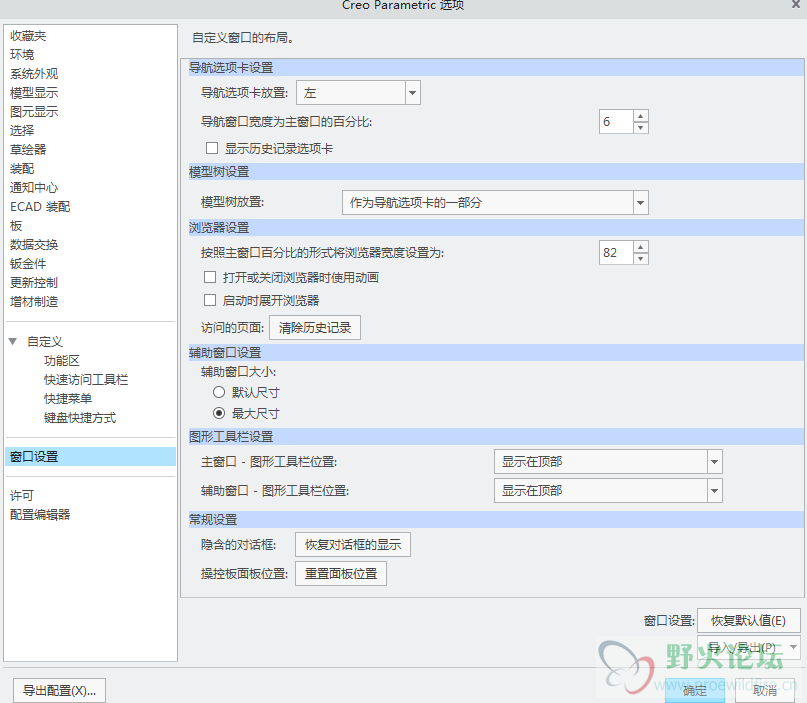Select 钣金件 category
The image size is (807, 703).
click(28, 264)
